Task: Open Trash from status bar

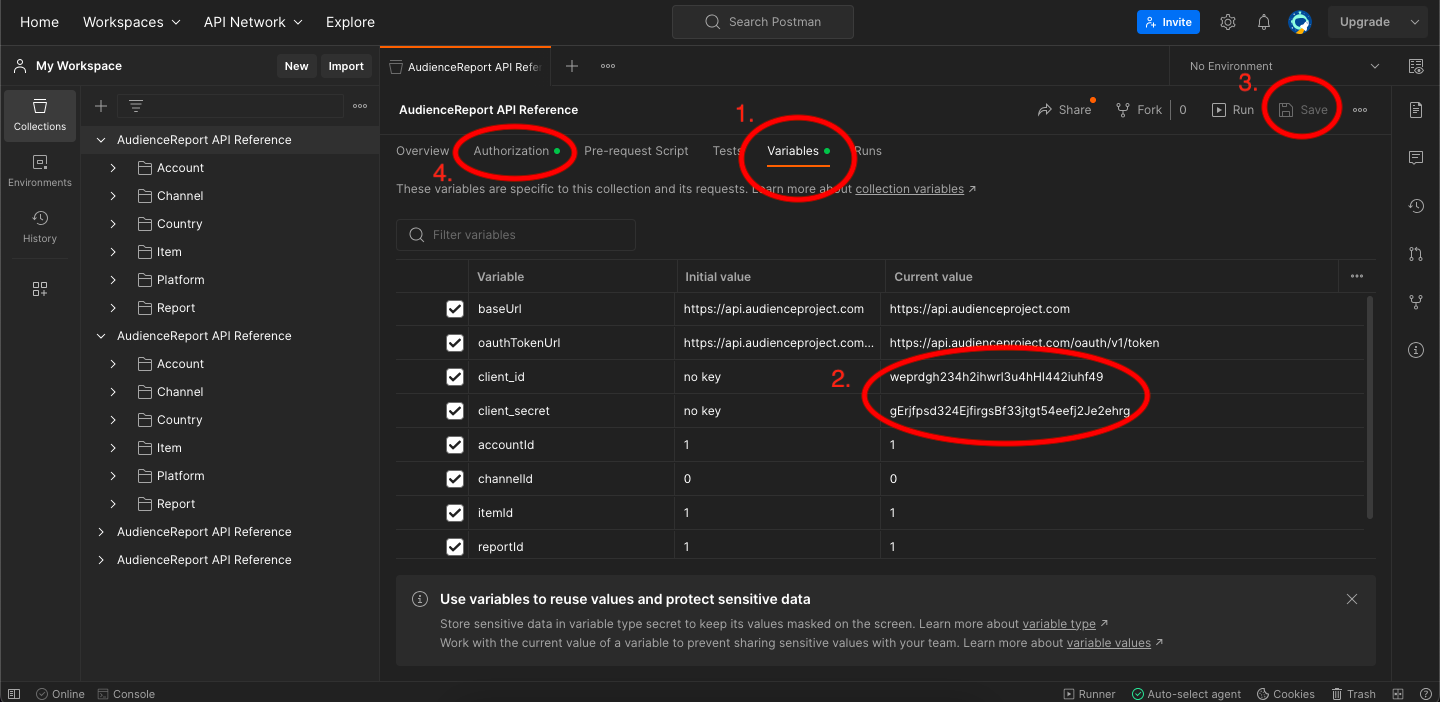Action: [1353, 694]
